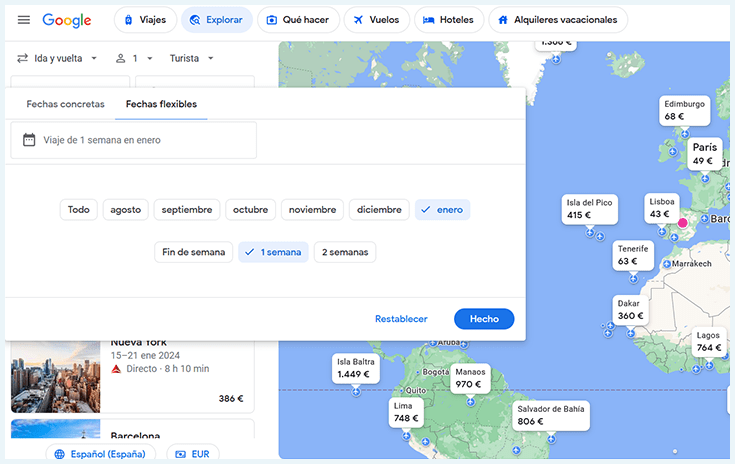Switch to the Explorar tab
The image size is (735, 464).
pyautogui.click(x=217, y=20)
